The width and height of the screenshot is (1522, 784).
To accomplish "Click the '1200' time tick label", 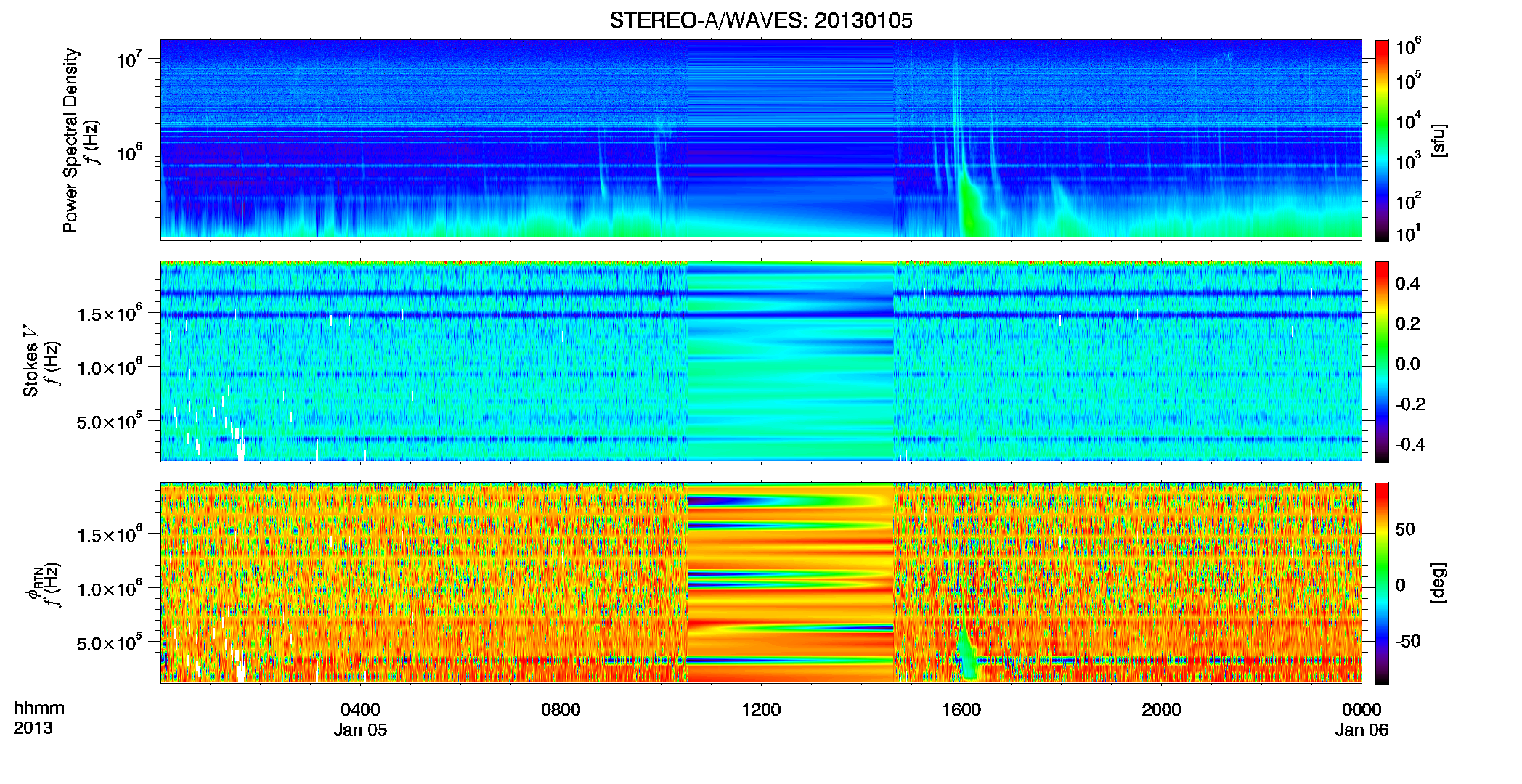I will click(x=761, y=709).
